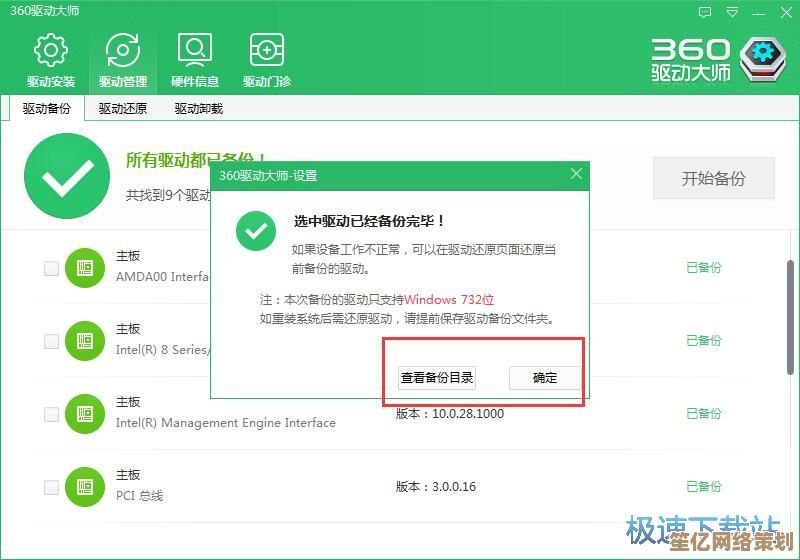Click the 版本：10.0.28.1000 text
800x560 pixels.
coord(449,414)
